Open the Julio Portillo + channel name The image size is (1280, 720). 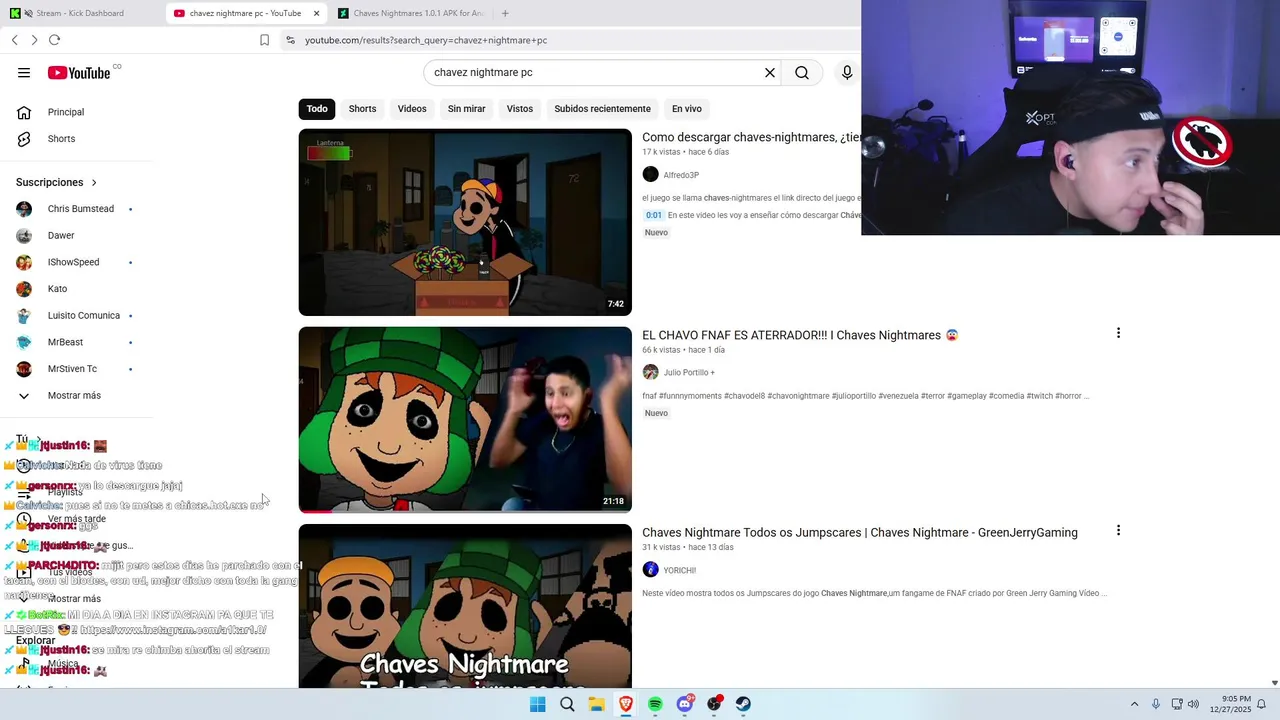click(689, 373)
